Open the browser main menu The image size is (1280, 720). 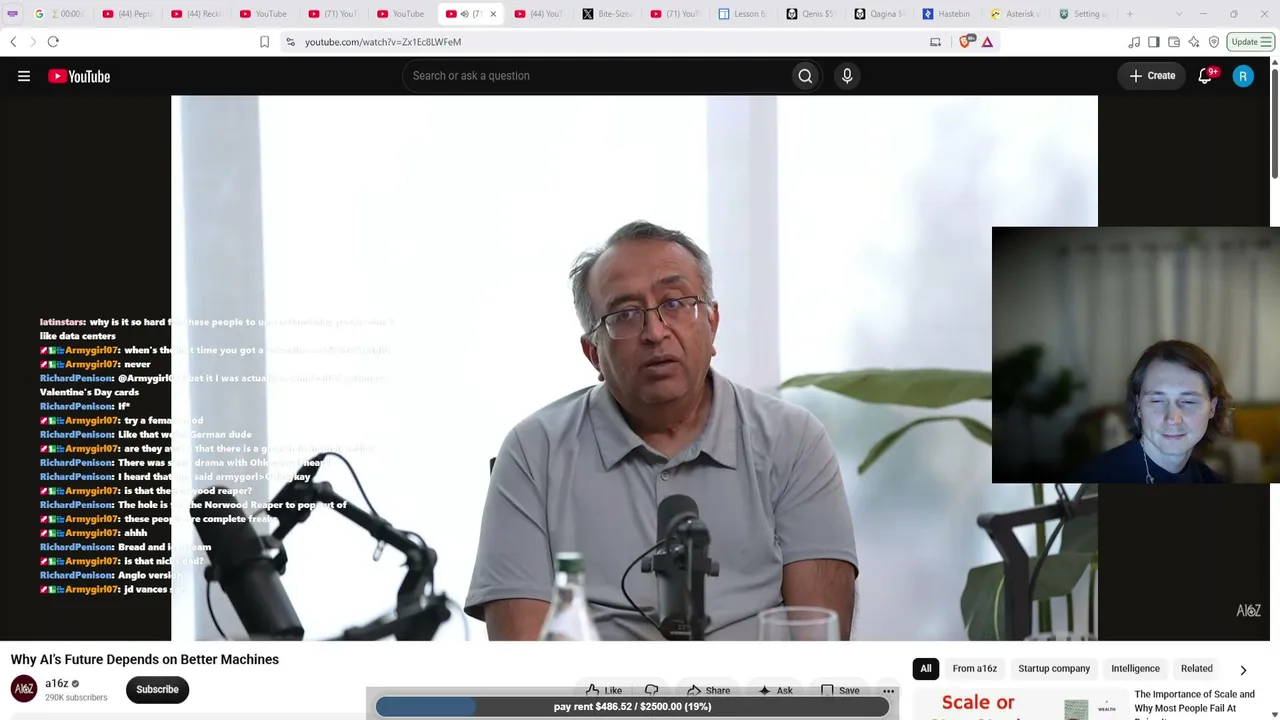tap(1266, 42)
